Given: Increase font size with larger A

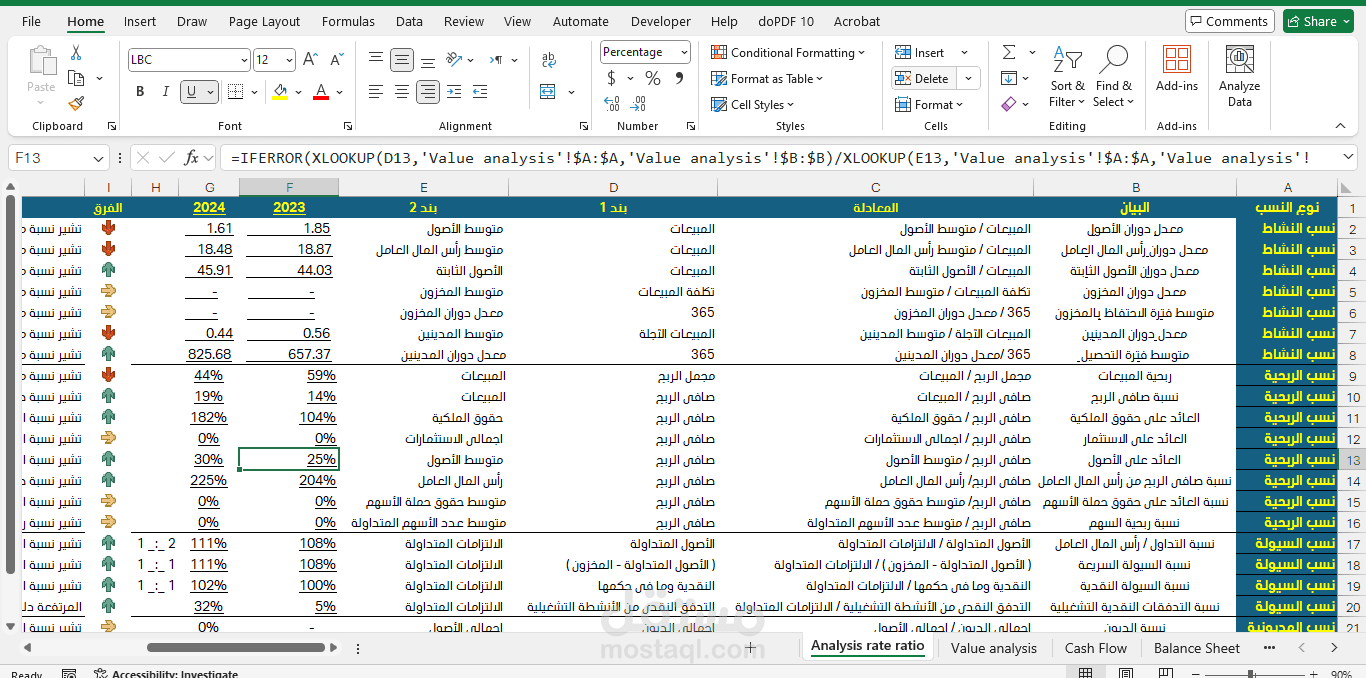Looking at the screenshot, I should (310, 60).
